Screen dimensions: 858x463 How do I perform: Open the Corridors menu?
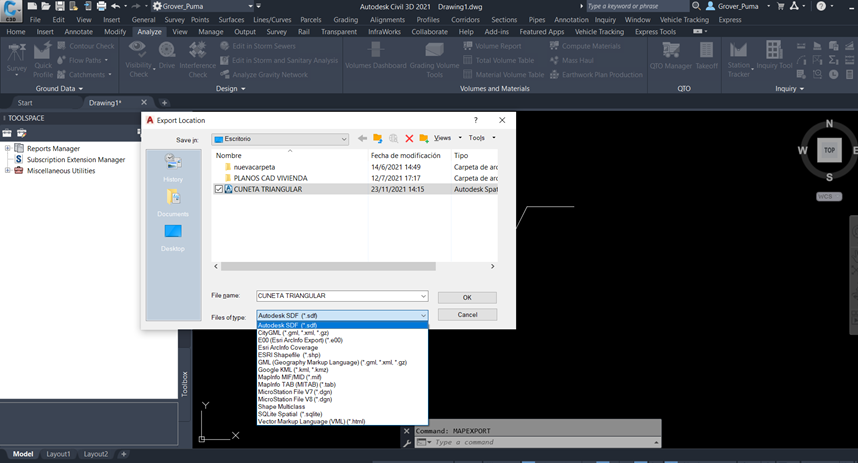point(465,20)
